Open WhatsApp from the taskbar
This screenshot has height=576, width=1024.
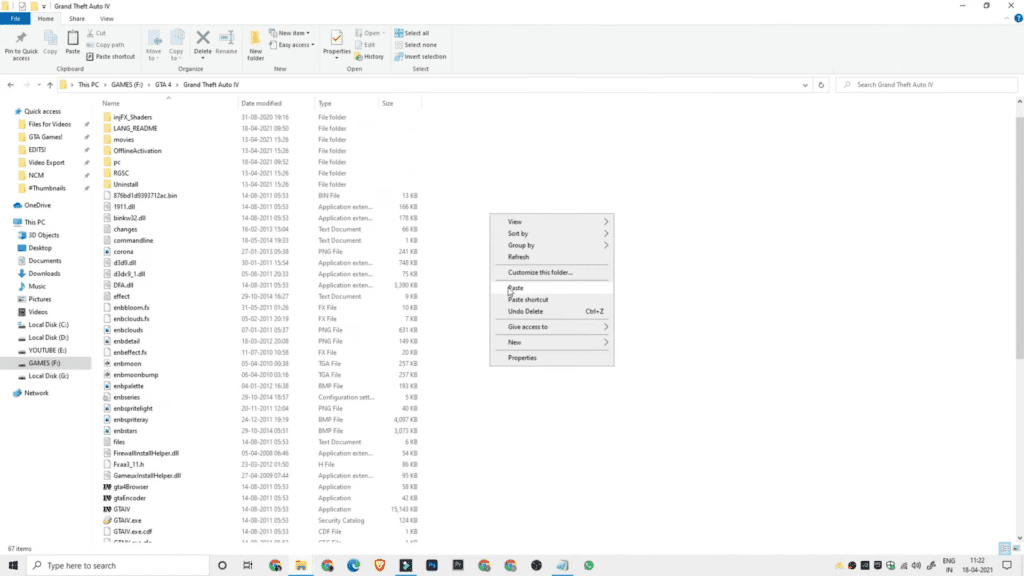[589, 565]
